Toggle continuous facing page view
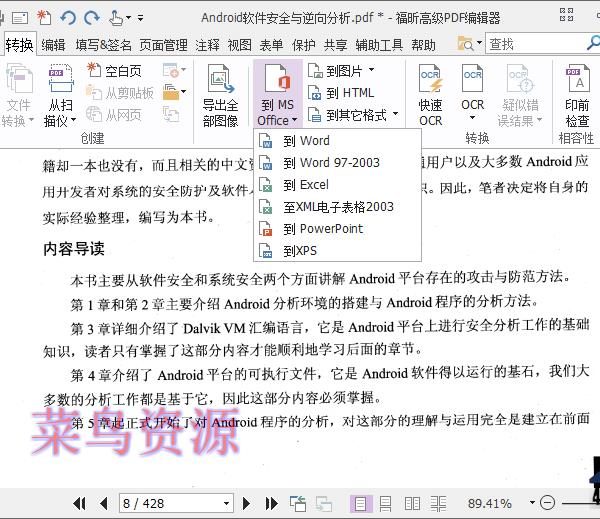This screenshot has height=519, width=600. point(437,503)
